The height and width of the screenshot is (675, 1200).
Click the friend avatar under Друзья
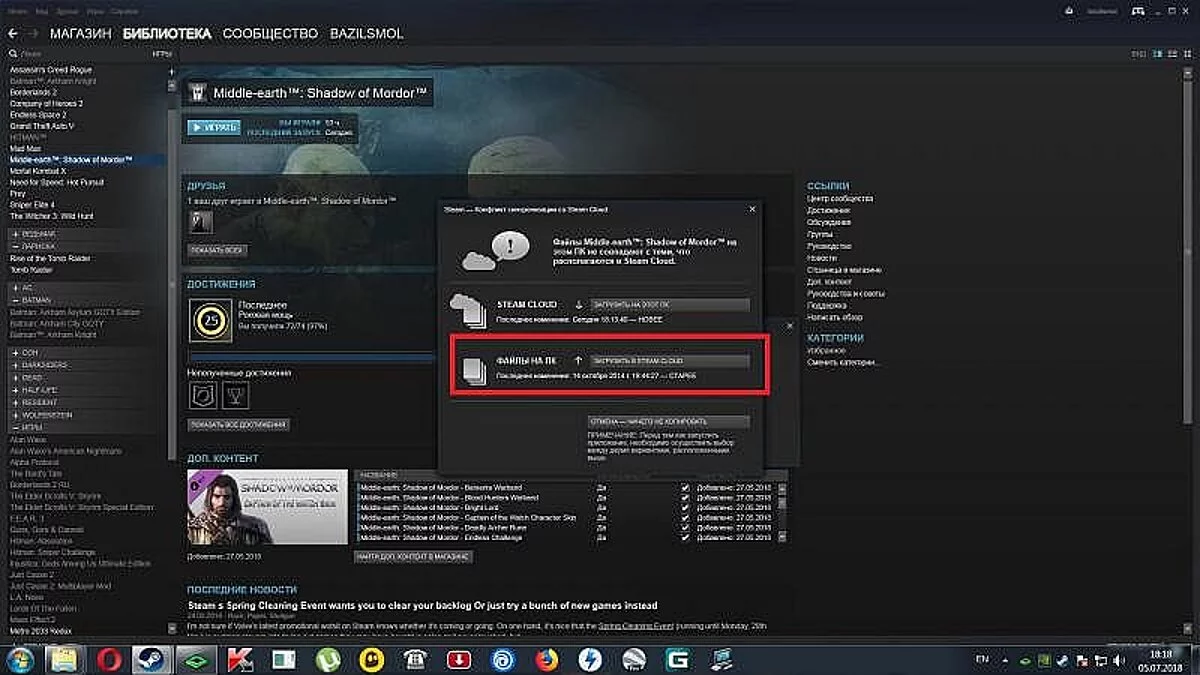[x=202, y=221]
